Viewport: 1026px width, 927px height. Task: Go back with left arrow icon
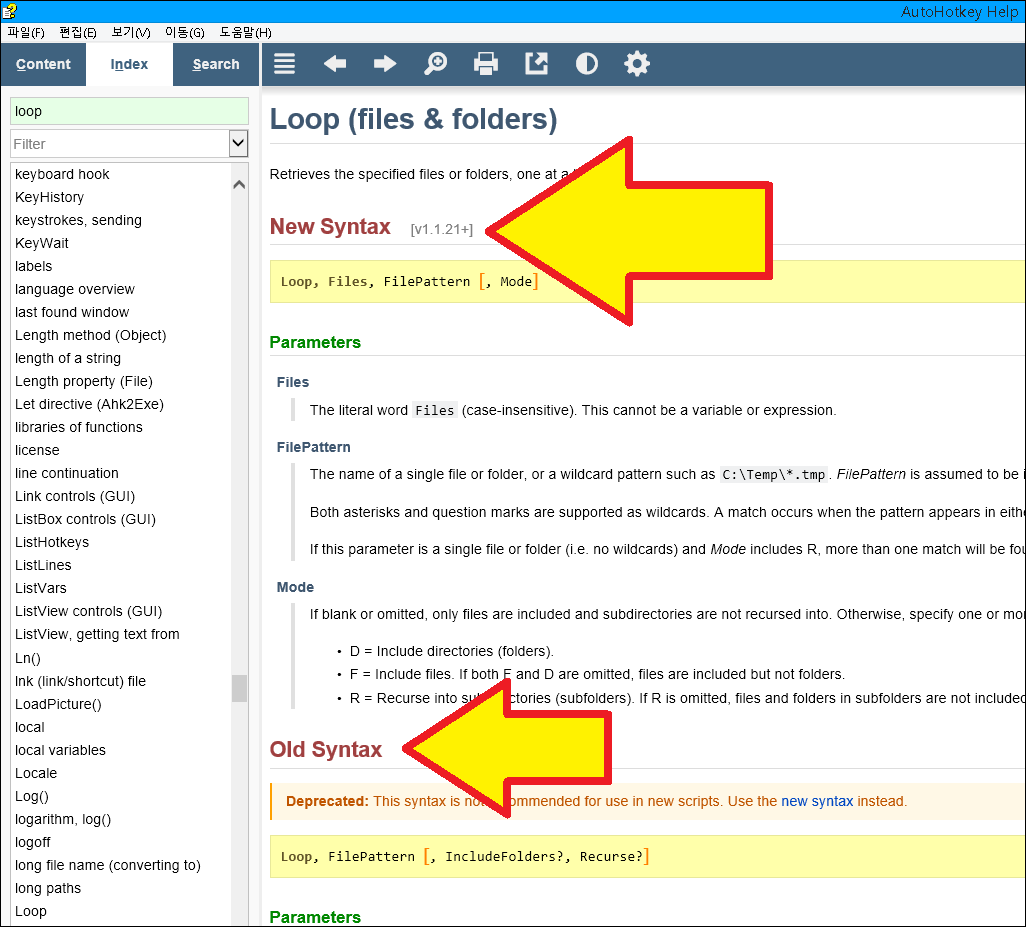(335, 63)
